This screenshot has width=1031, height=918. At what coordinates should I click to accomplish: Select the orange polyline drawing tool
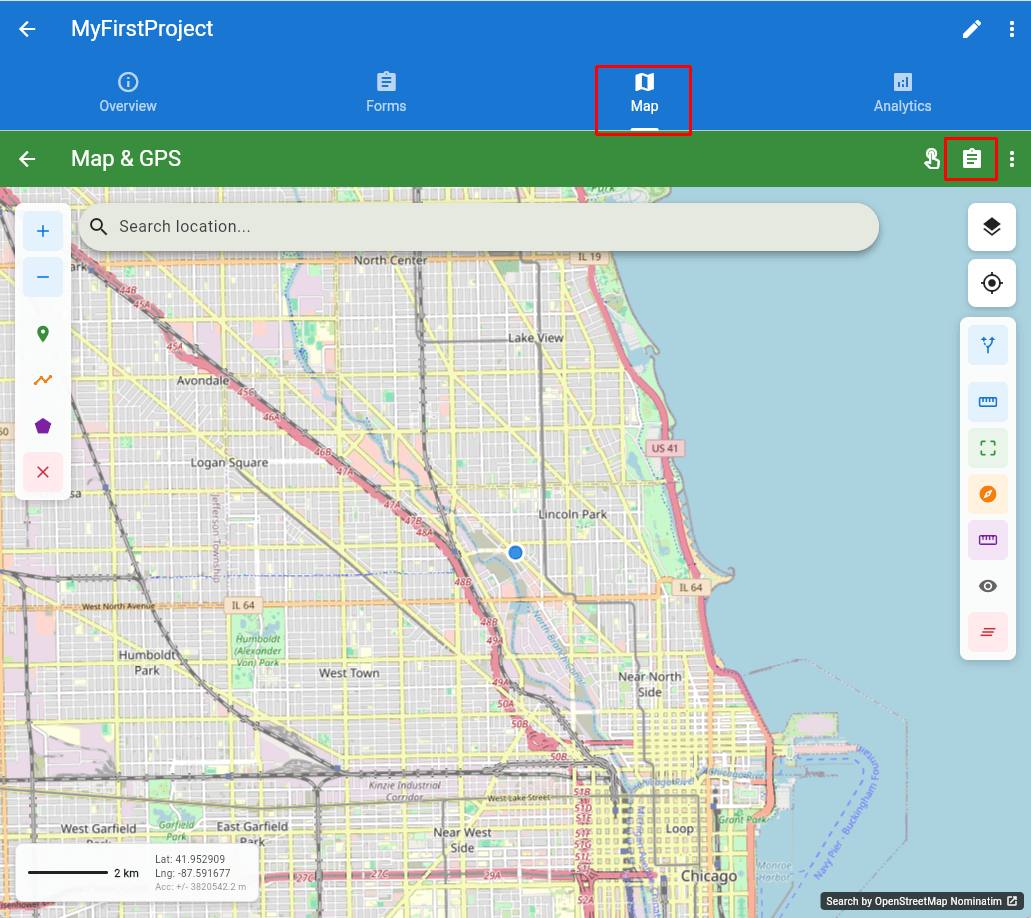pyautogui.click(x=42, y=379)
